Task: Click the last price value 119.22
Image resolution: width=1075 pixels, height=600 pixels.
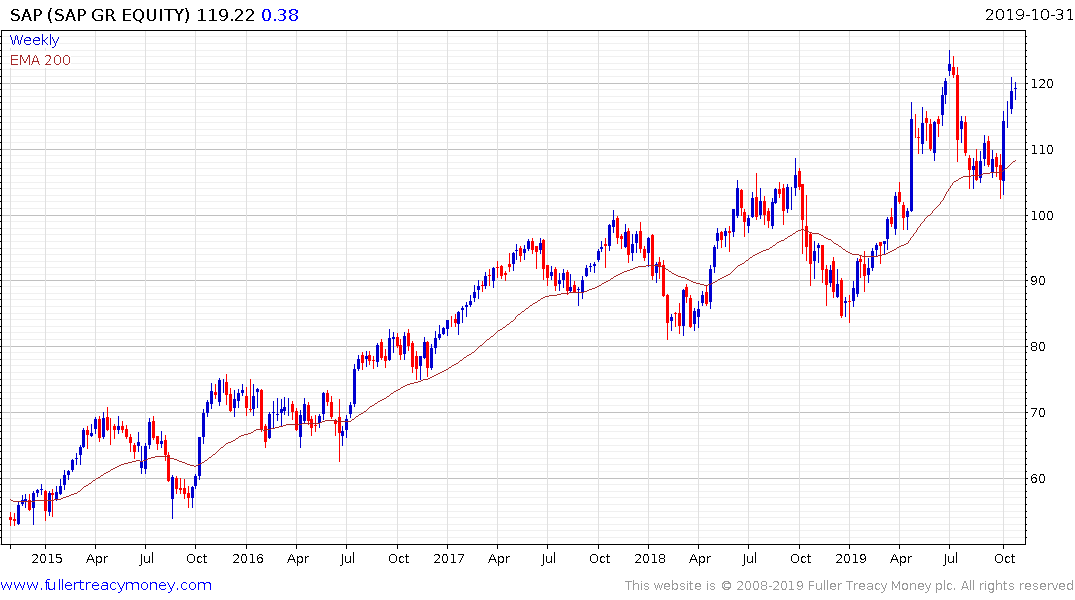Action: click(x=226, y=15)
